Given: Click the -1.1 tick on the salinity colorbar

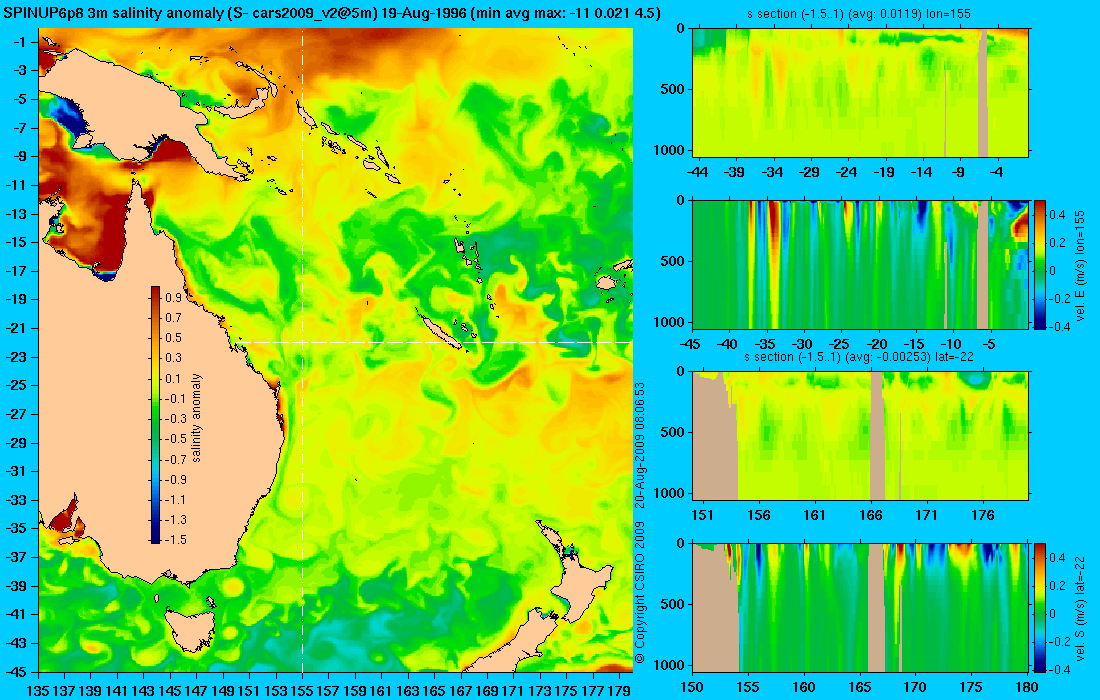Looking at the screenshot, I should pyautogui.click(x=175, y=500).
